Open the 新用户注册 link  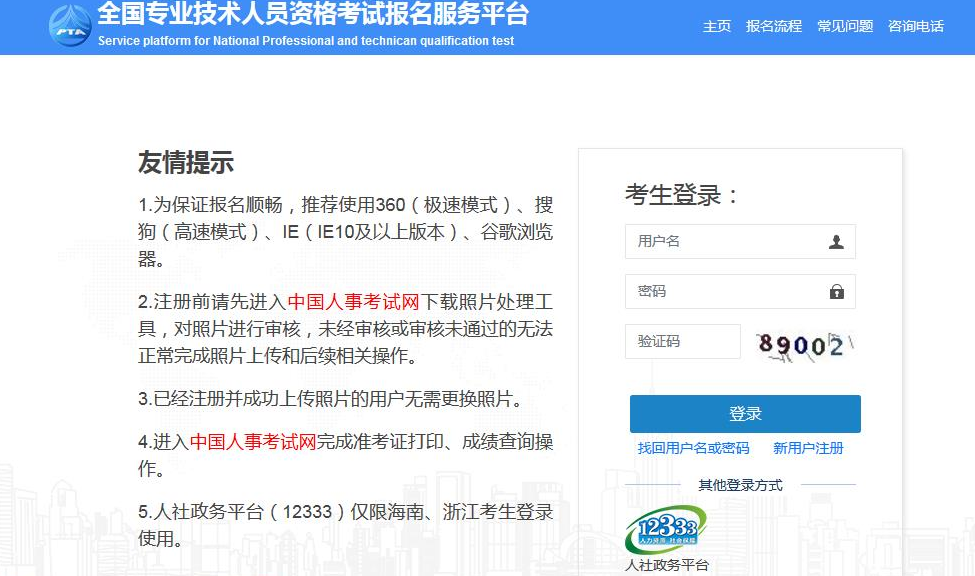click(x=808, y=448)
